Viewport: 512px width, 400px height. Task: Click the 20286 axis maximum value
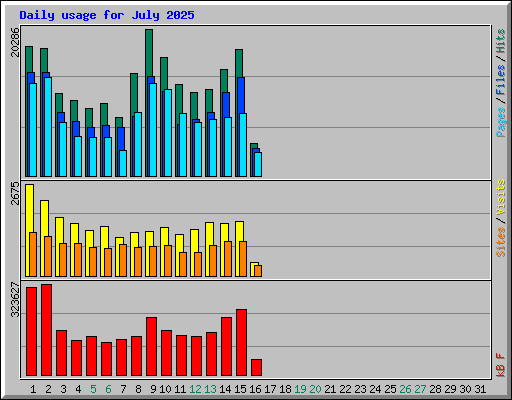click(15, 42)
